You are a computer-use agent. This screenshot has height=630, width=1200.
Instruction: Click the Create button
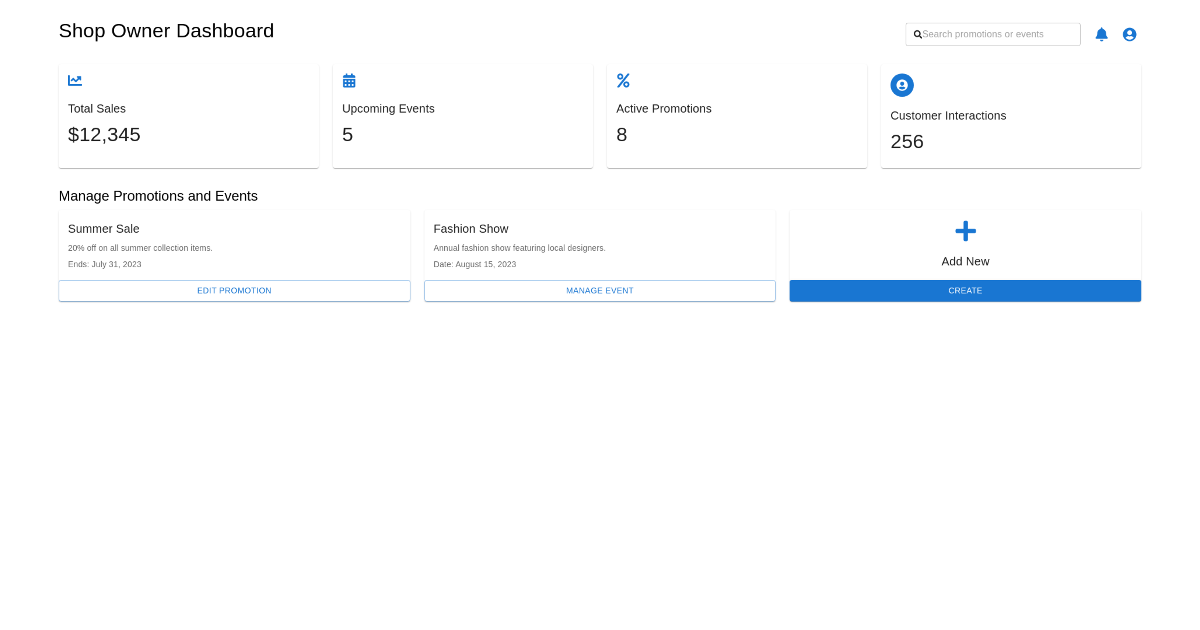[x=965, y=290]
